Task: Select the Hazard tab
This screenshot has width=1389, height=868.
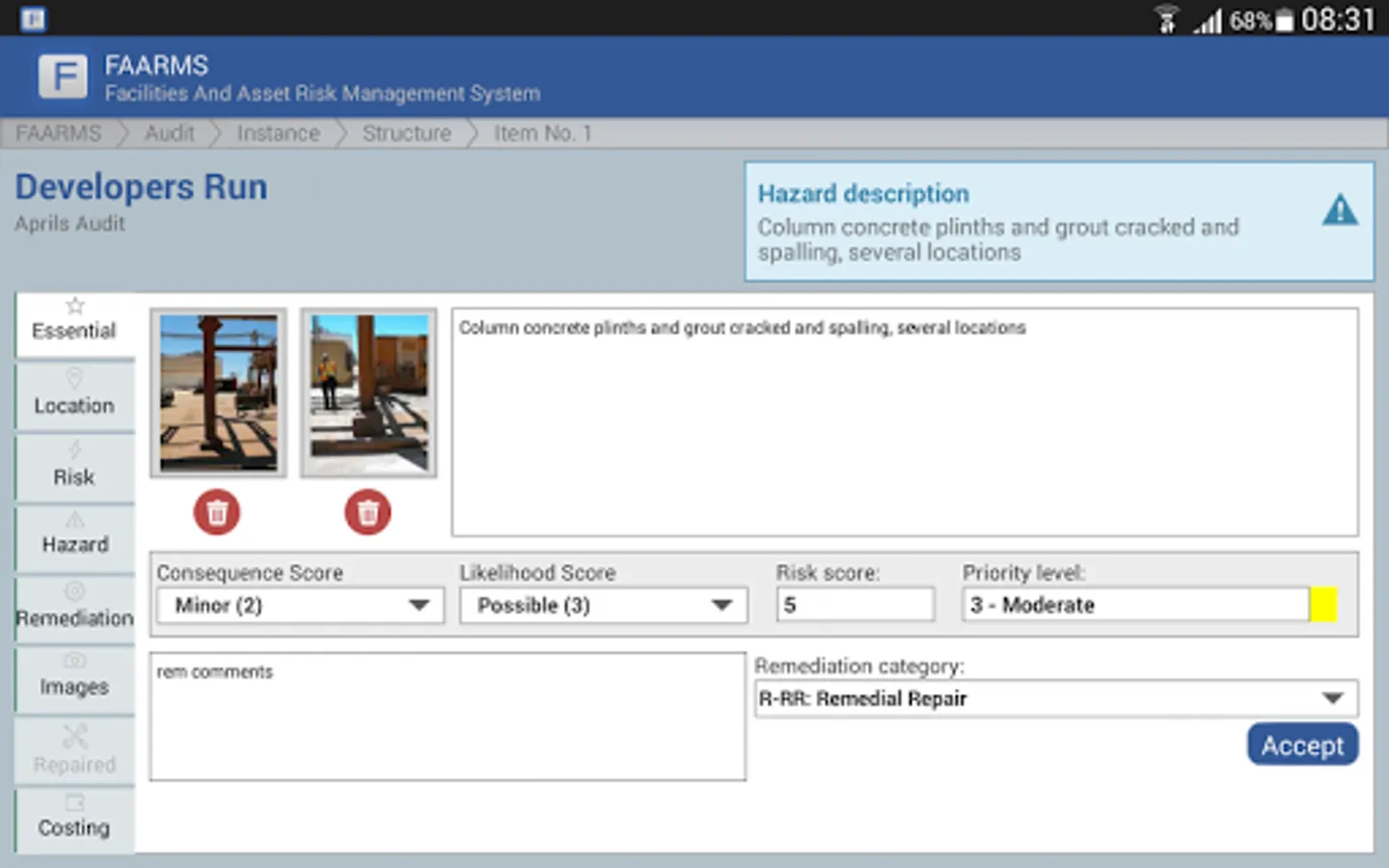Action: point(74,538)
